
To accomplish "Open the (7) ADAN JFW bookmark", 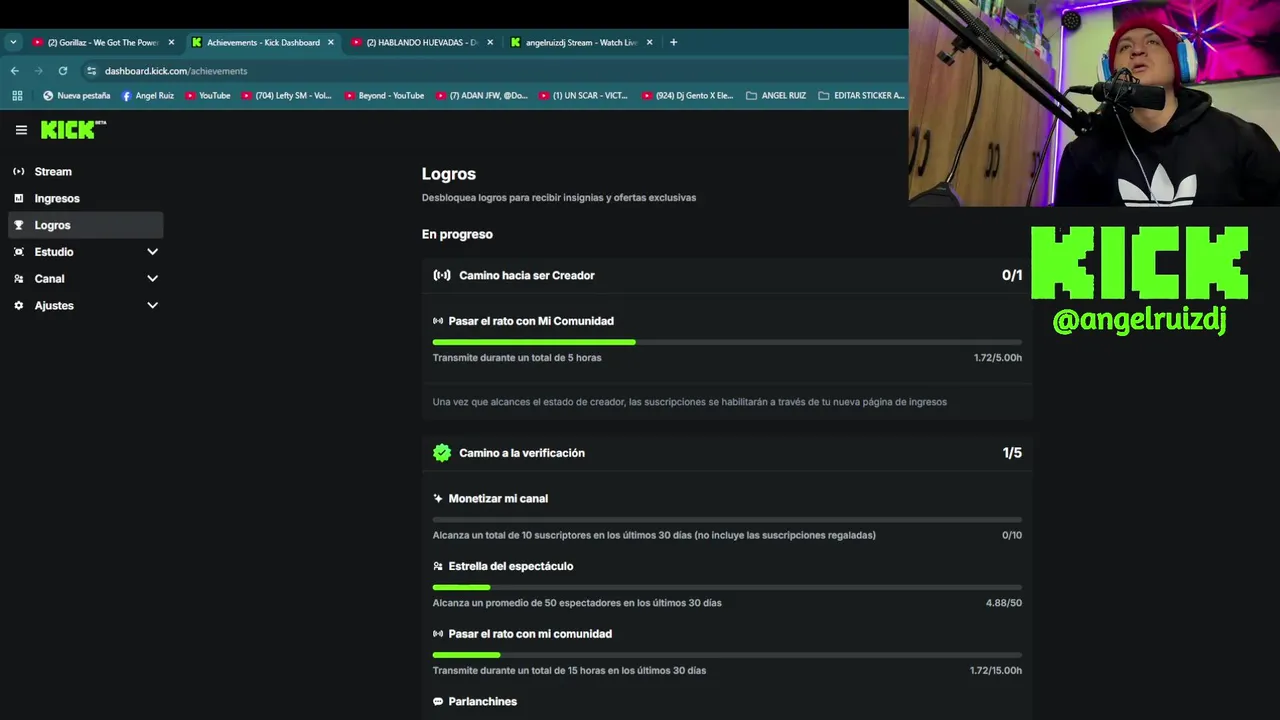I will 482,96.
